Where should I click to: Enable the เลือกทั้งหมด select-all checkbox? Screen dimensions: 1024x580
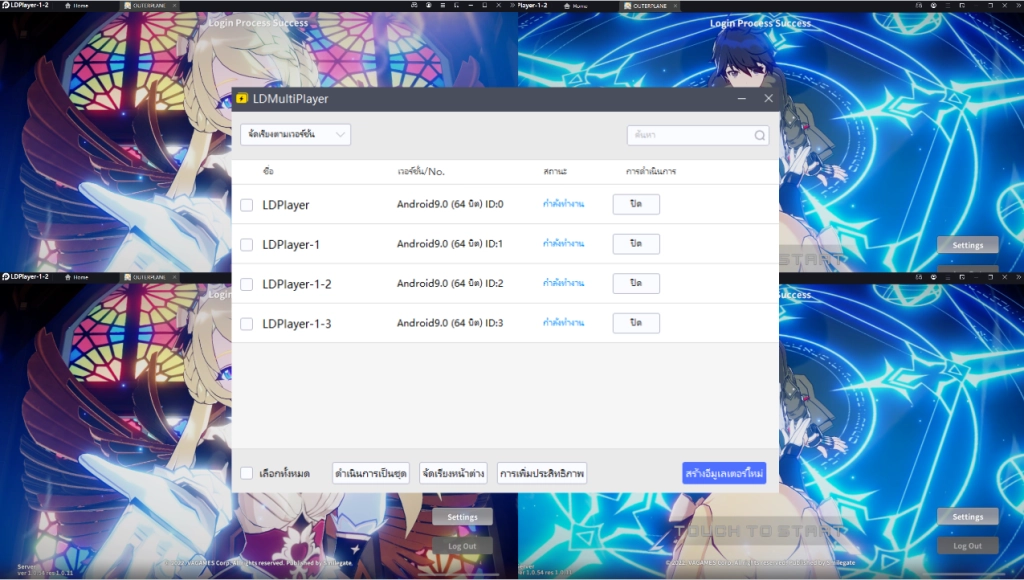point(245,472)
